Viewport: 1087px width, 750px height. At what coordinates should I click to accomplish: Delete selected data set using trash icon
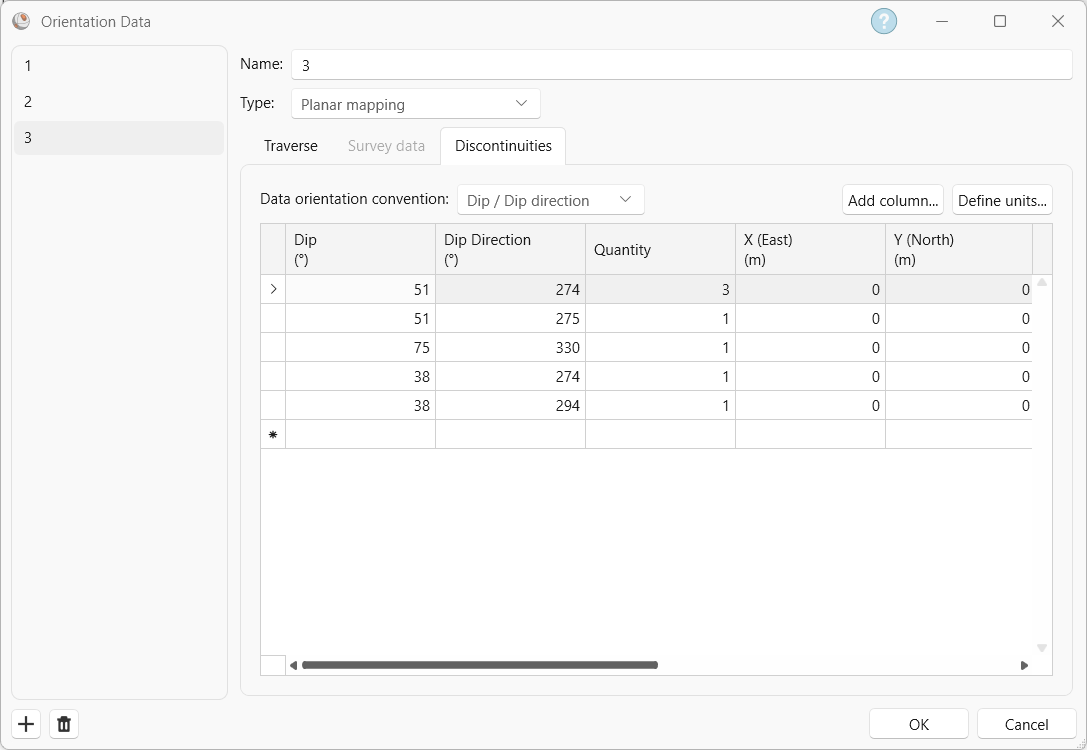click(x=63, y=723)
